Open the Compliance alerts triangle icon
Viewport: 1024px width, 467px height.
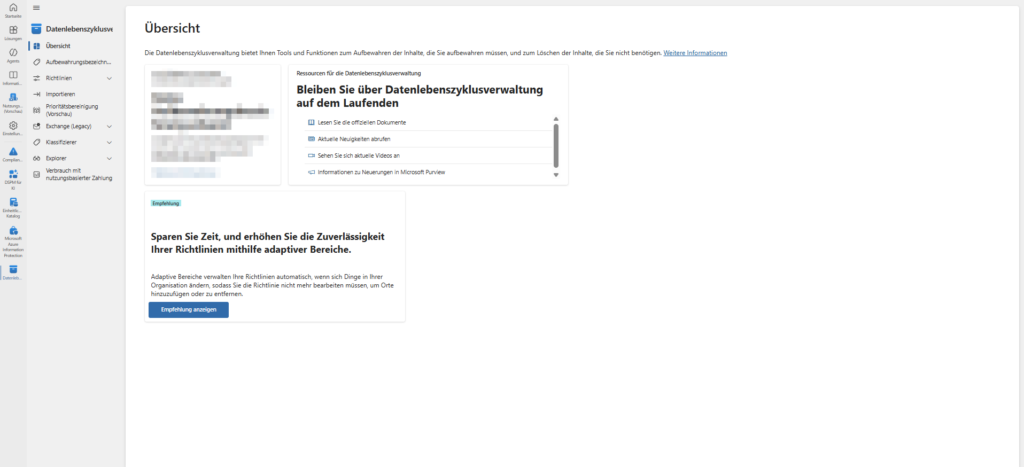(x=13, y=151)
